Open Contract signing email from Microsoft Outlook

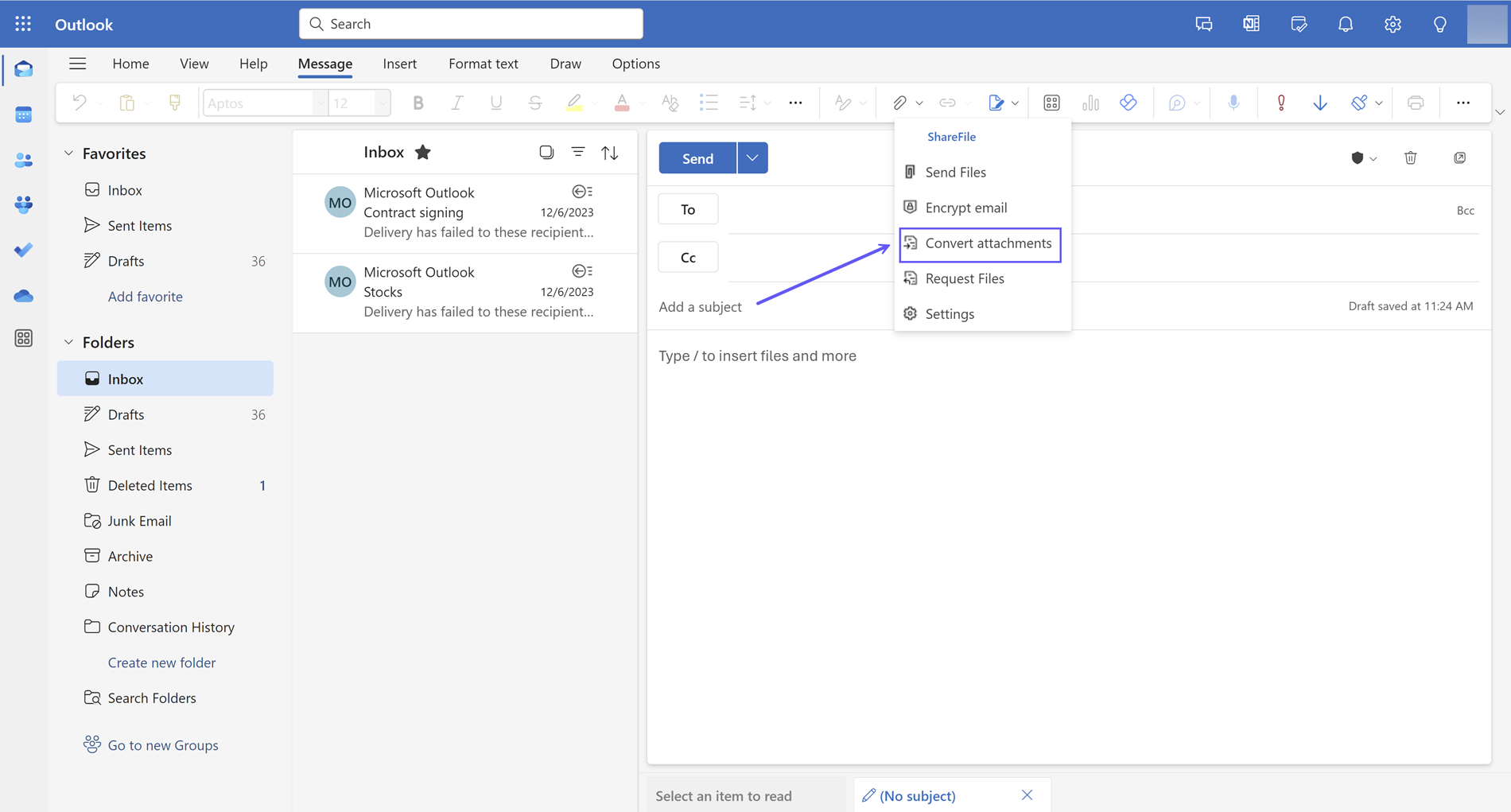tap(465, 212)
